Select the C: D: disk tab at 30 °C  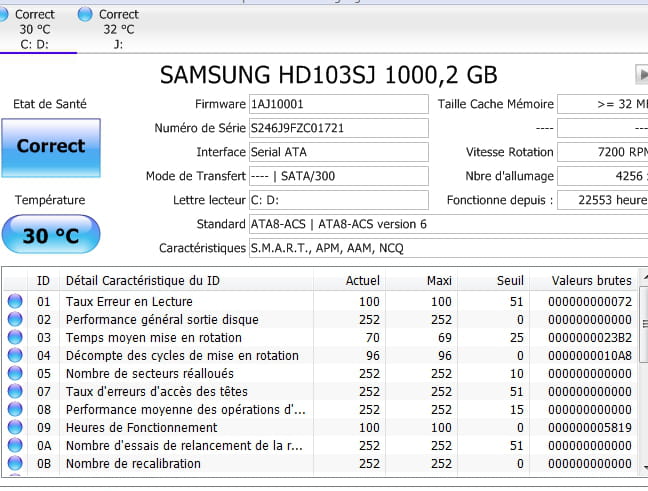(35, 29)
